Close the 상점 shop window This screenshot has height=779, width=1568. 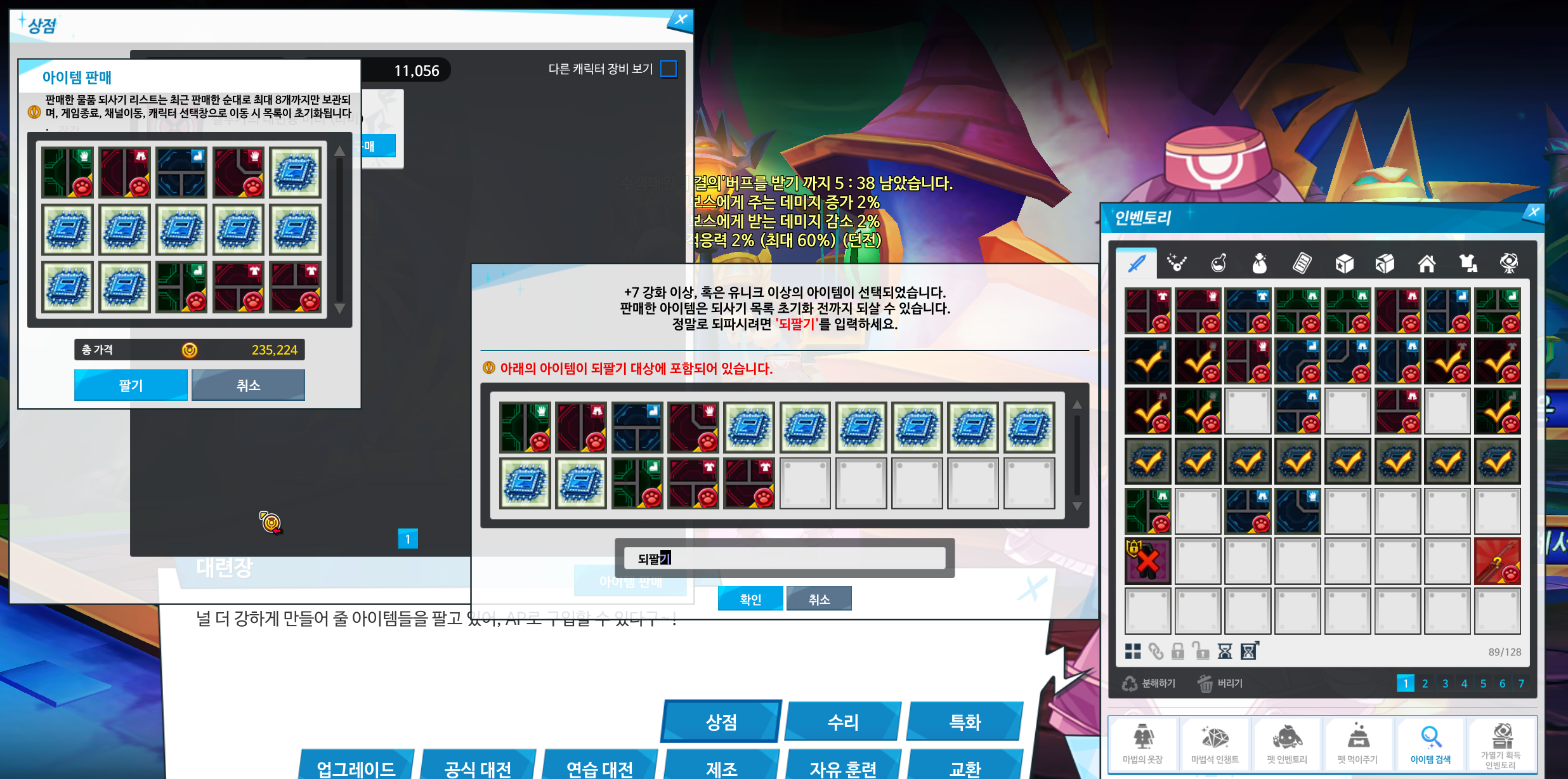681,20
